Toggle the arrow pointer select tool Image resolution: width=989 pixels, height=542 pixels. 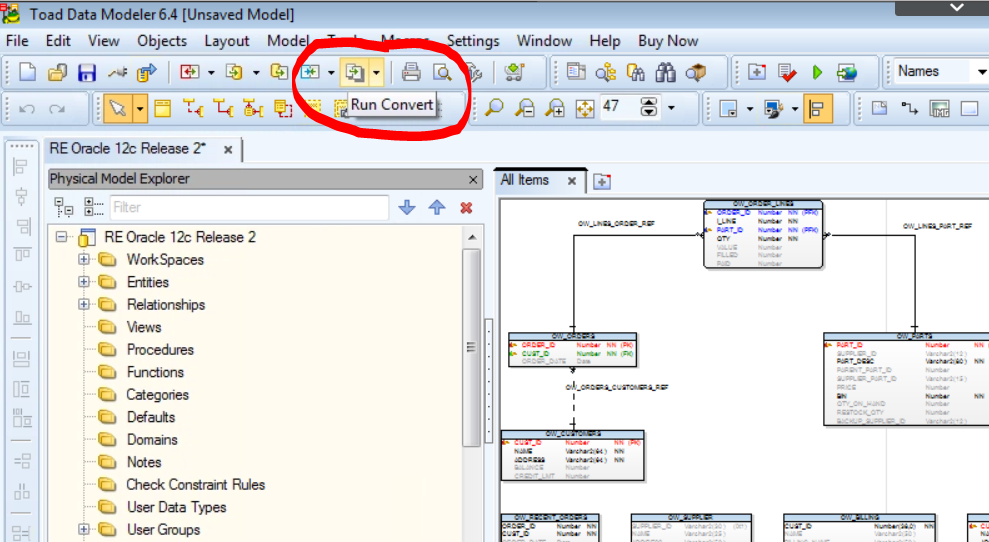[118, 109]
